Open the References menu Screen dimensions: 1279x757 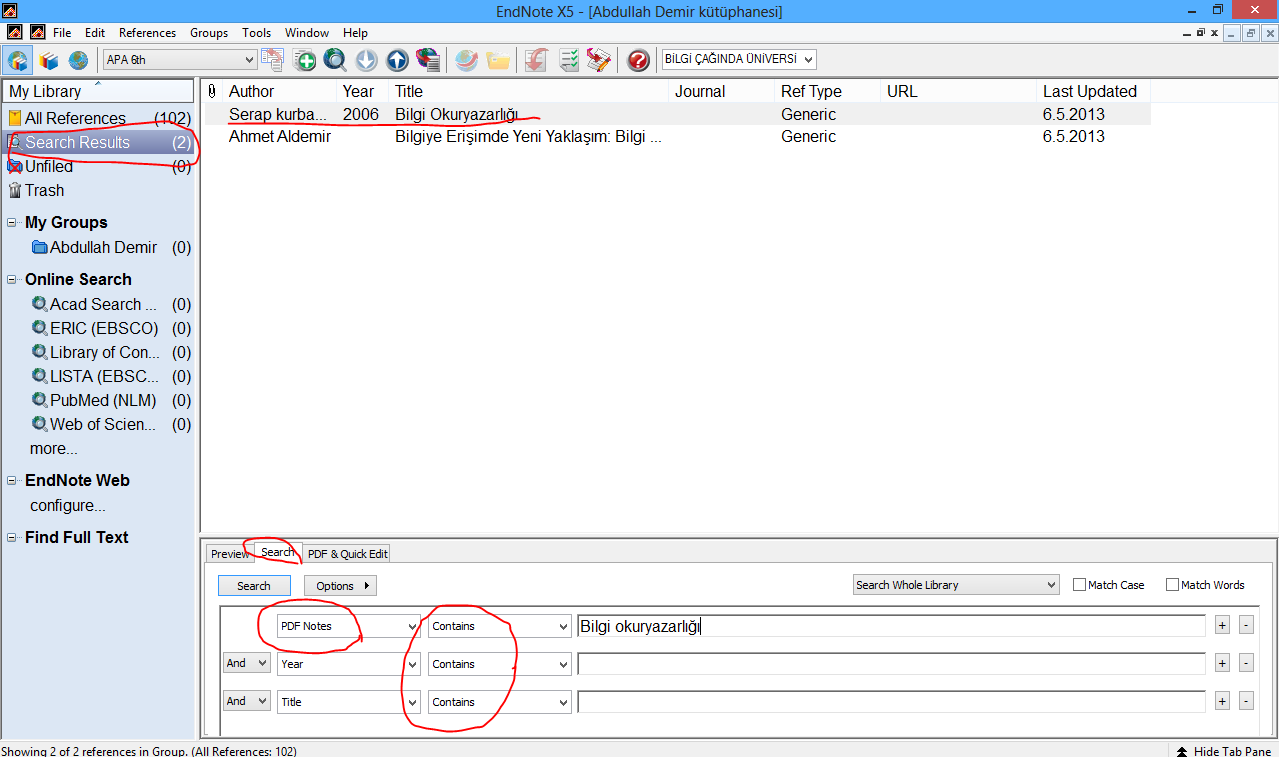click(x=147, y=33)
